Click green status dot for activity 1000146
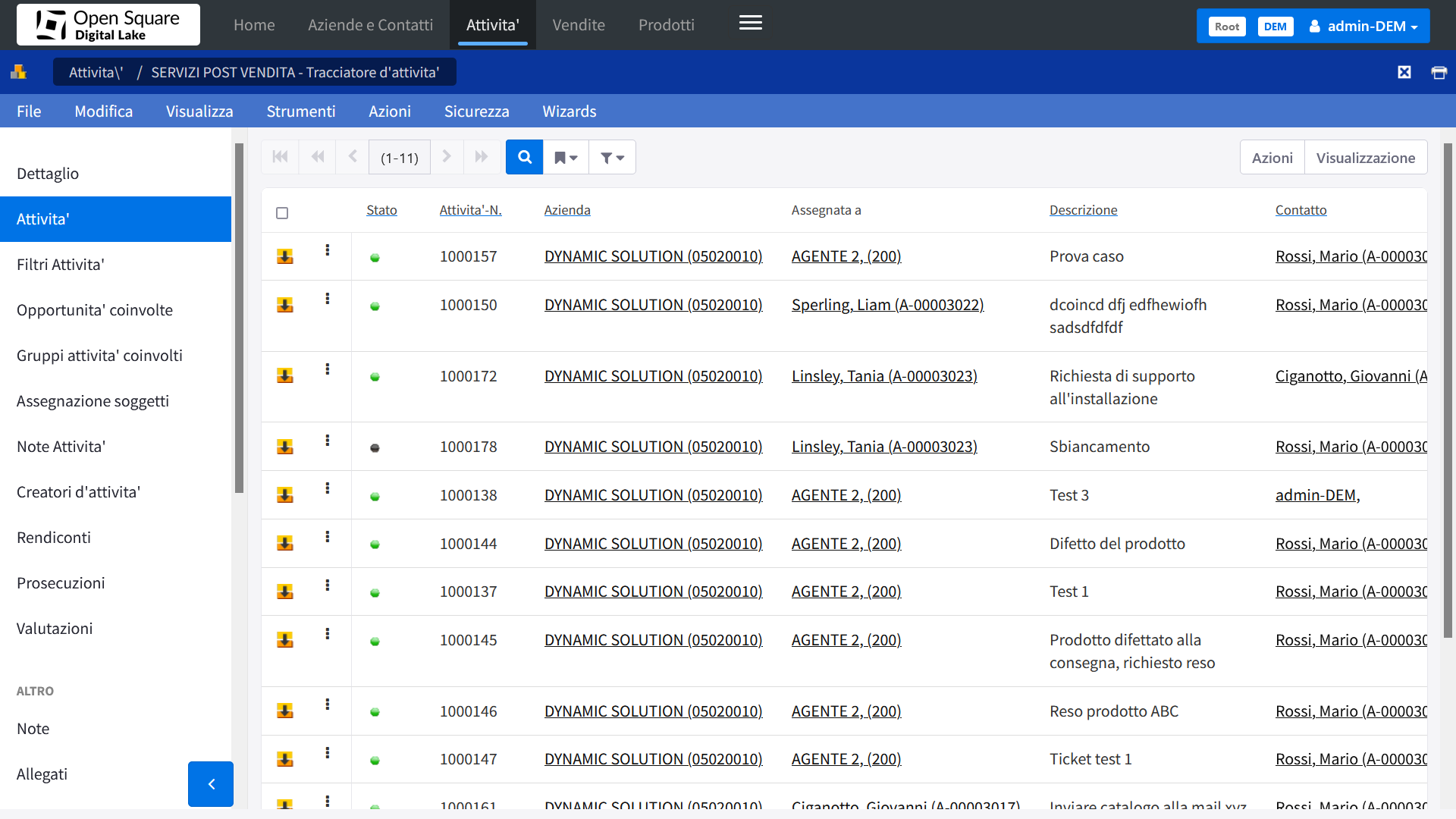1456x819 pixels. [375, 712]
